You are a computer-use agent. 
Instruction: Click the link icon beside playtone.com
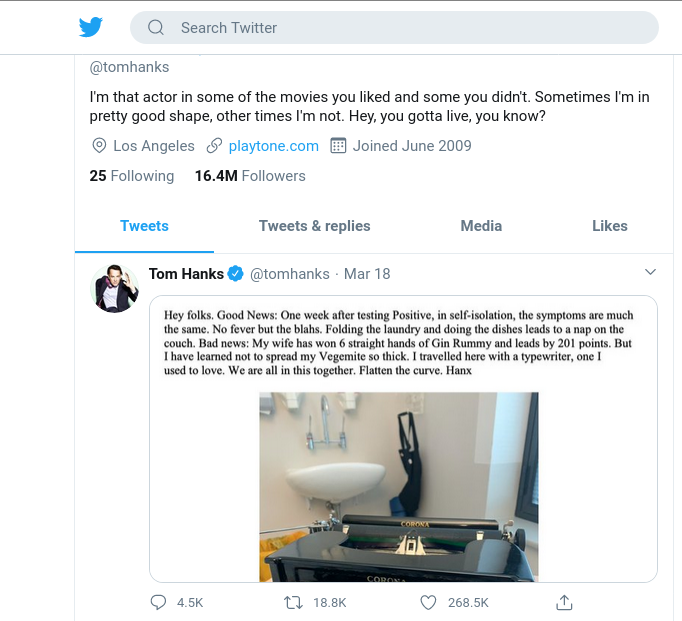214,146
